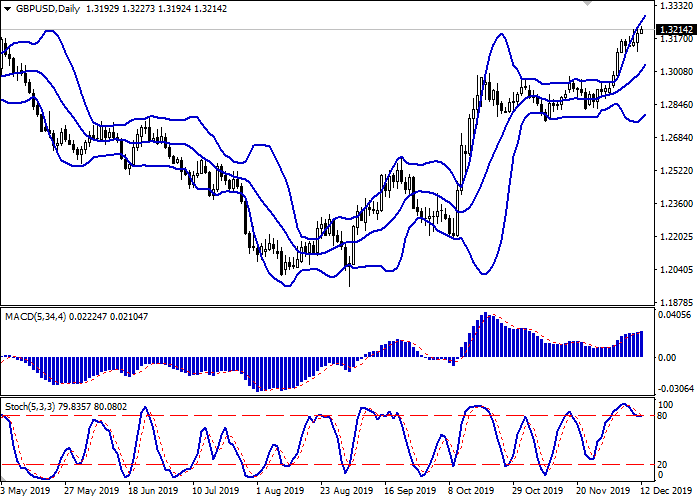Click the 1 Aug 2019 date label
This screenshot has width=700, height=500.
coord(280,491)
